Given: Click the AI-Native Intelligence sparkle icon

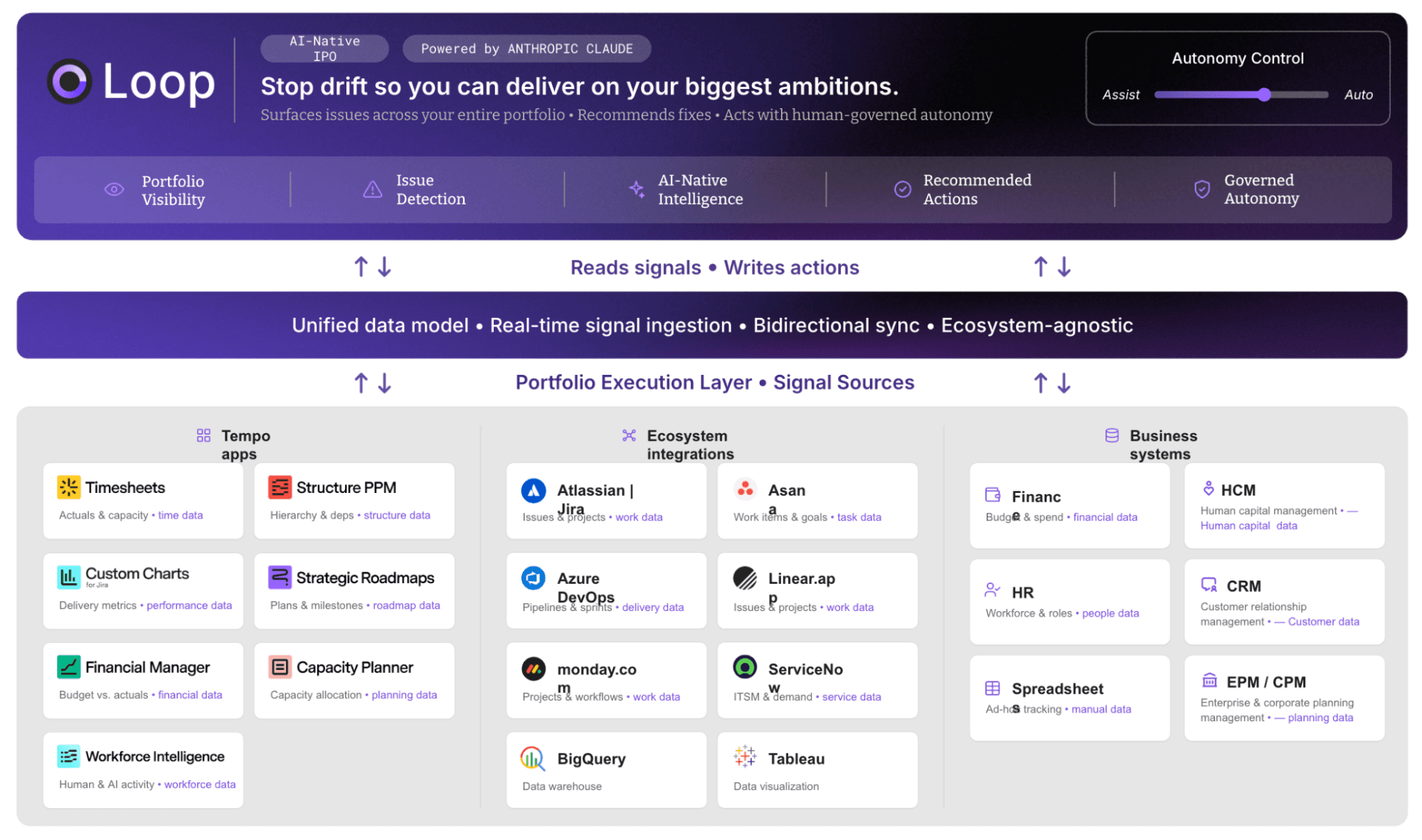Looking at the screenshot, I should pyautogui.click(x=637, y=188).
